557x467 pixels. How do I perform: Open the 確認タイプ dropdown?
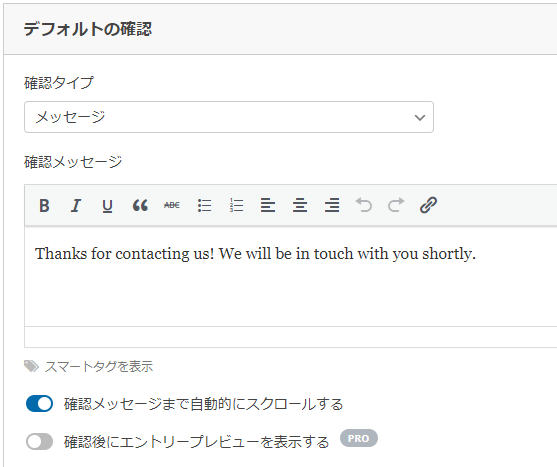click(229, 117)
